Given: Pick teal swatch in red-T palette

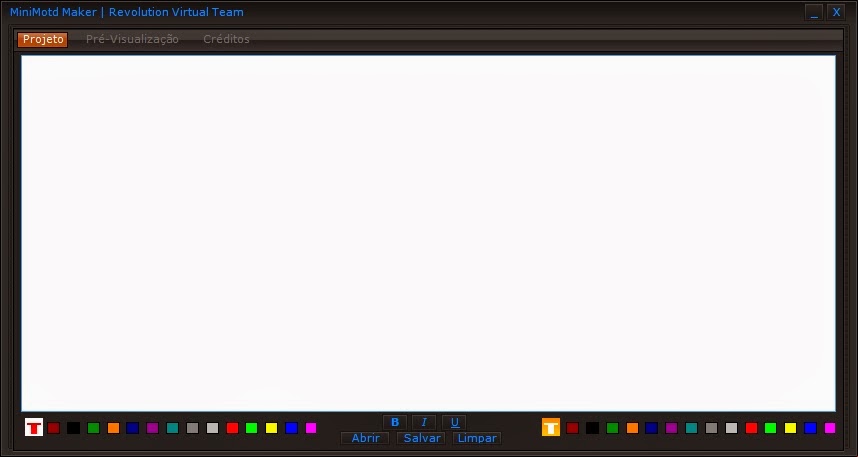Looking at the screenshot, I should [172, 428].
